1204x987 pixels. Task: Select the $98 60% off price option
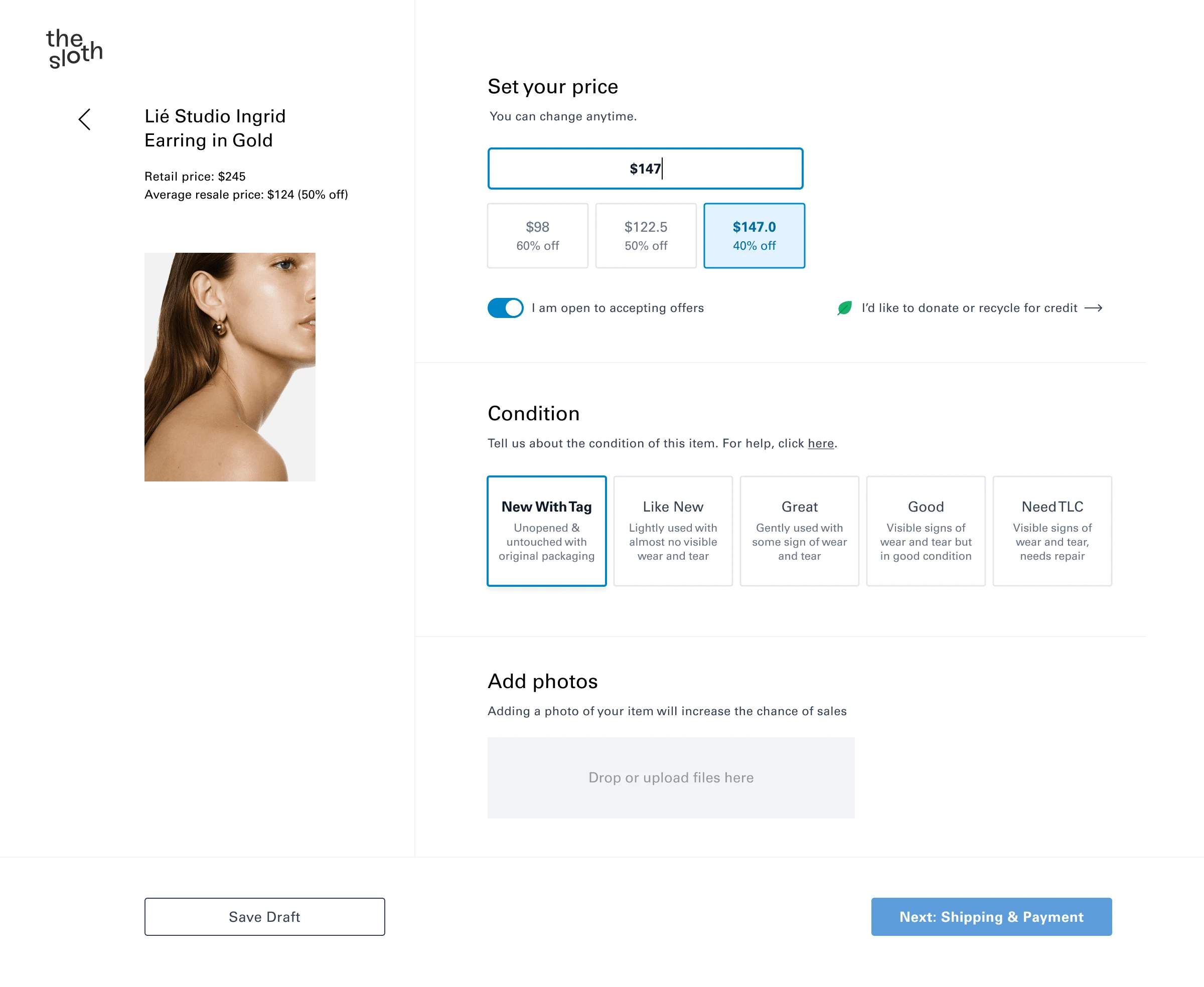click(x=537, y=235)
